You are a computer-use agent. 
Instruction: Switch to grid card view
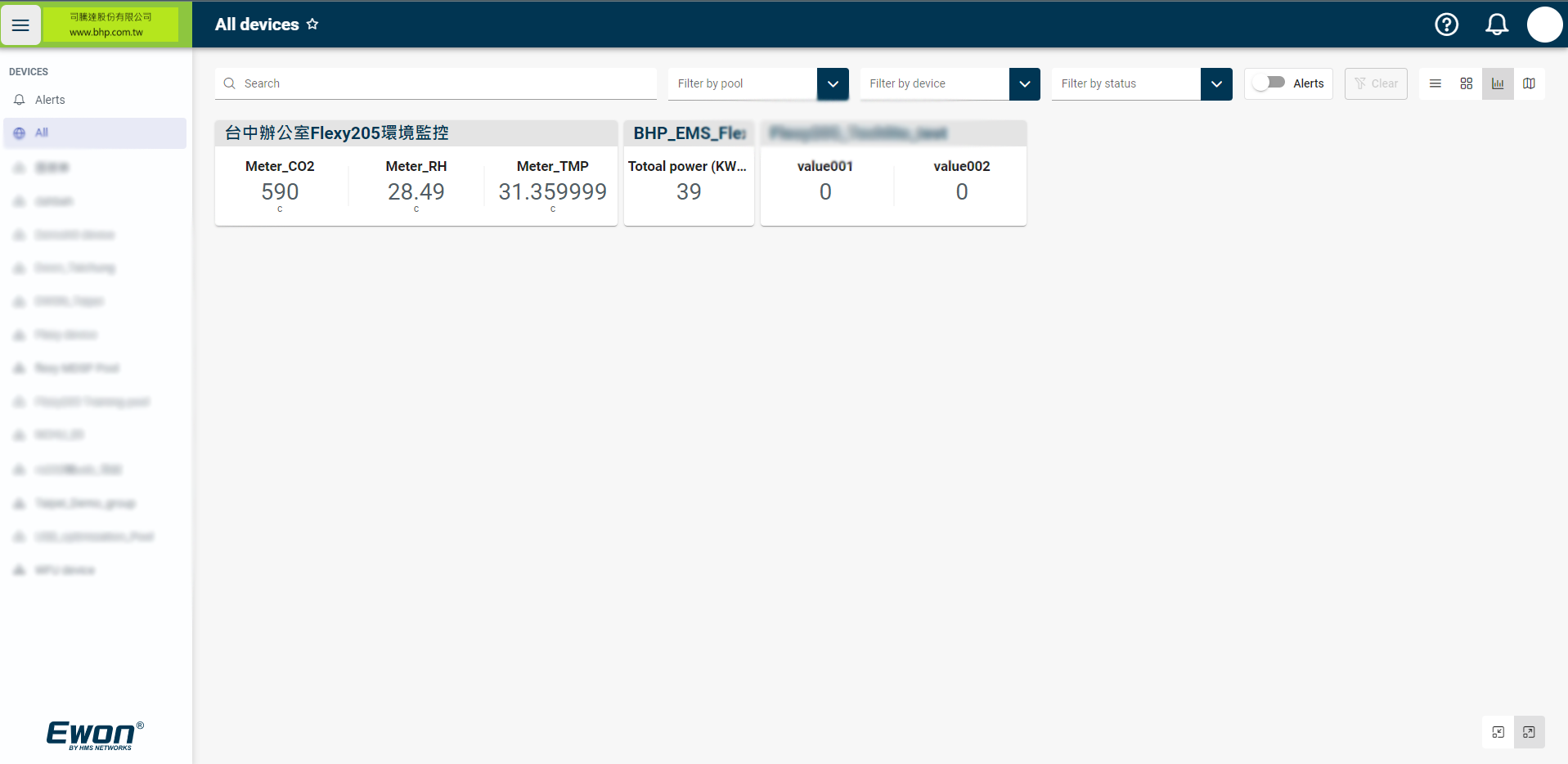(x=1466, y=83)
